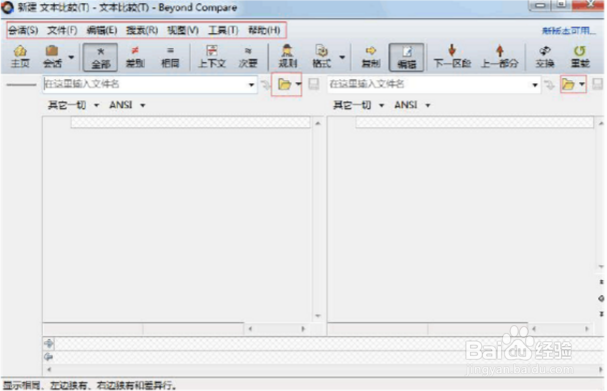
Task: Toggle the 相同 (Same) display filter
Action: [x=170, y=57]
